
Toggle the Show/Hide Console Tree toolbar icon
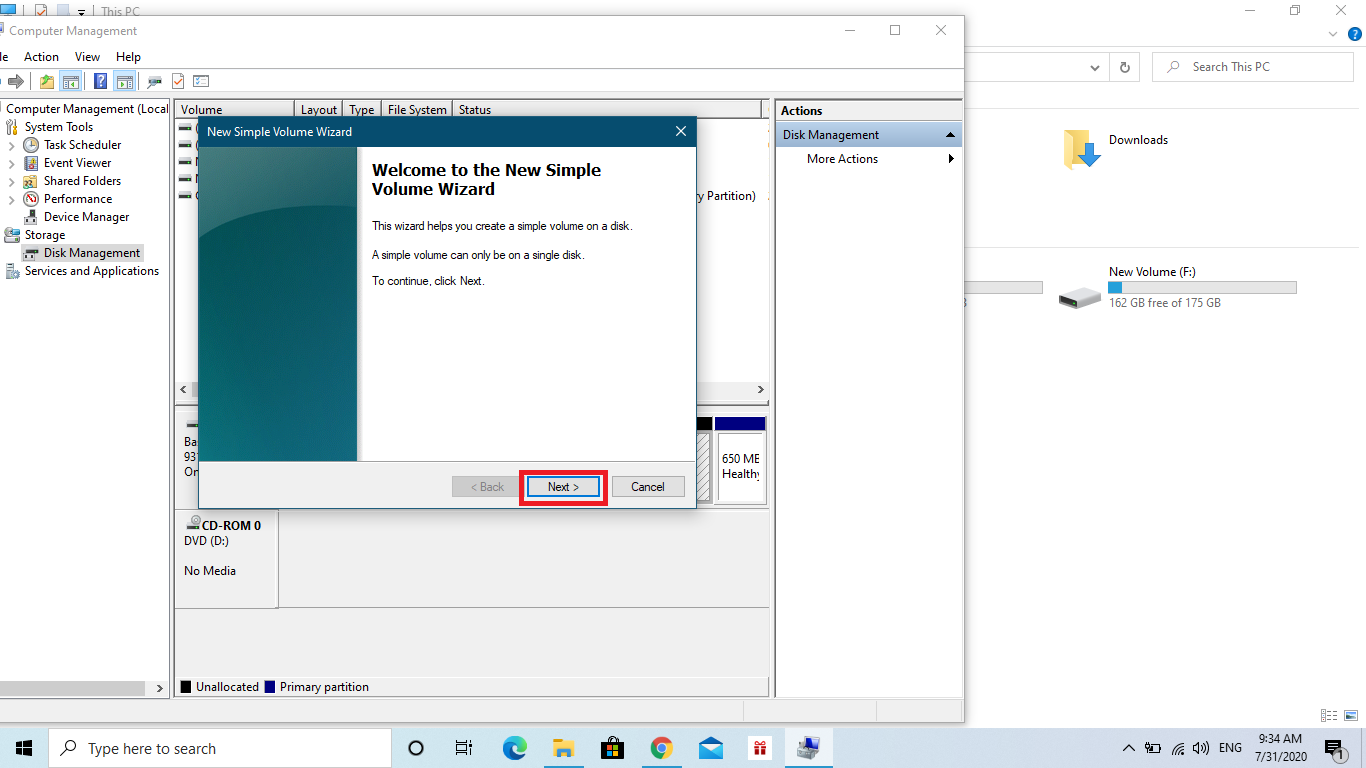pos(70,81)
